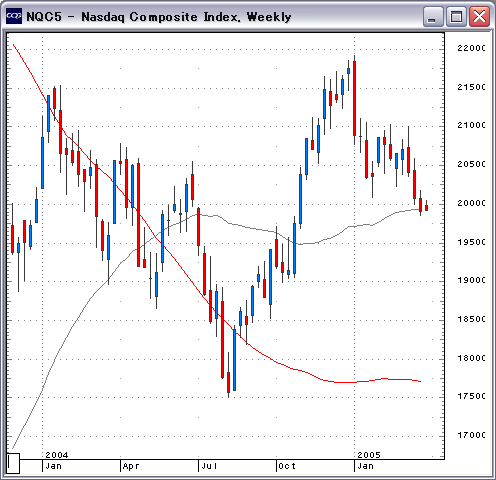
Task: Click the CQG icon in the title bar
Action: (14, 16)
